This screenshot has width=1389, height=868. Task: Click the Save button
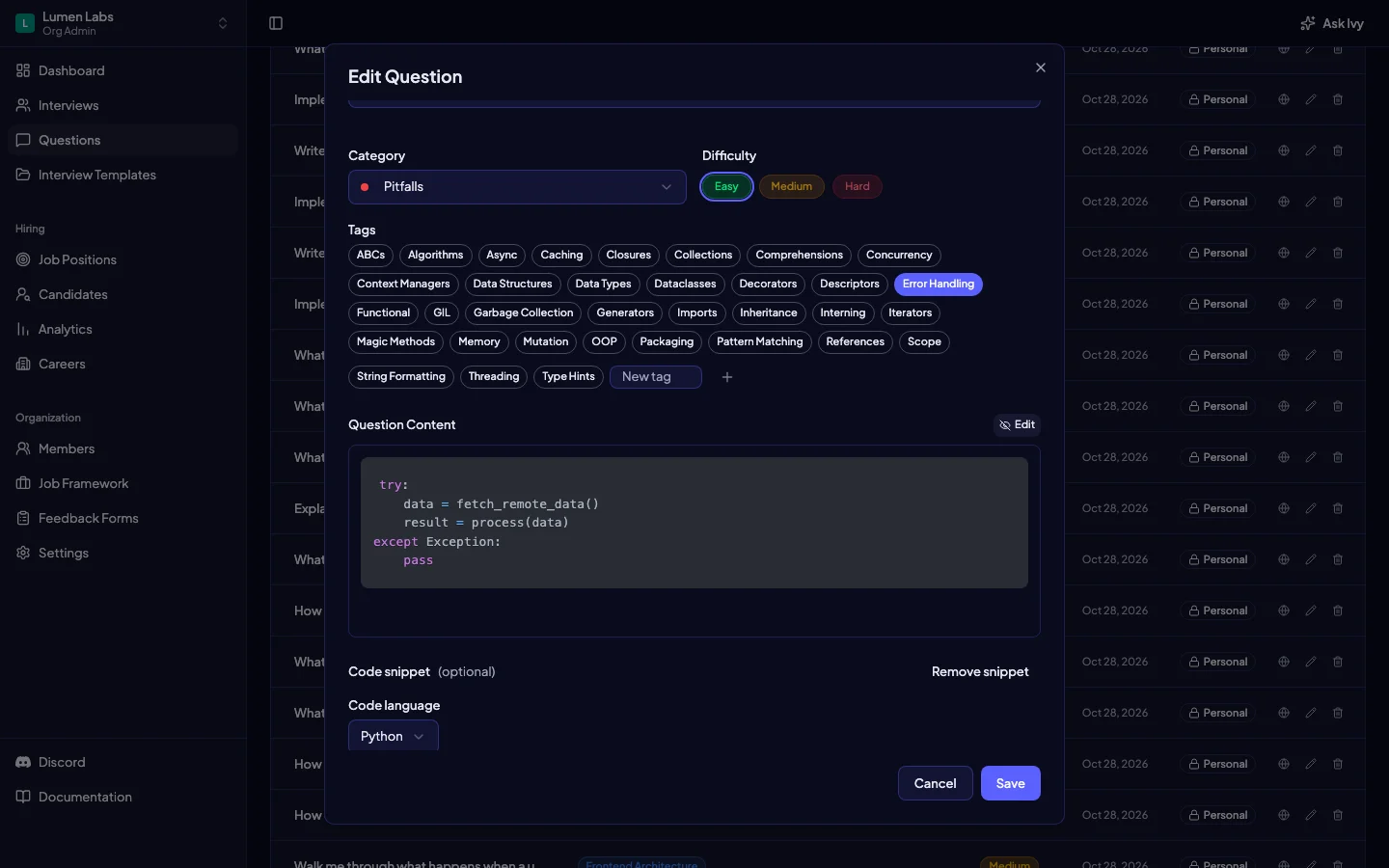[1011, 783]
